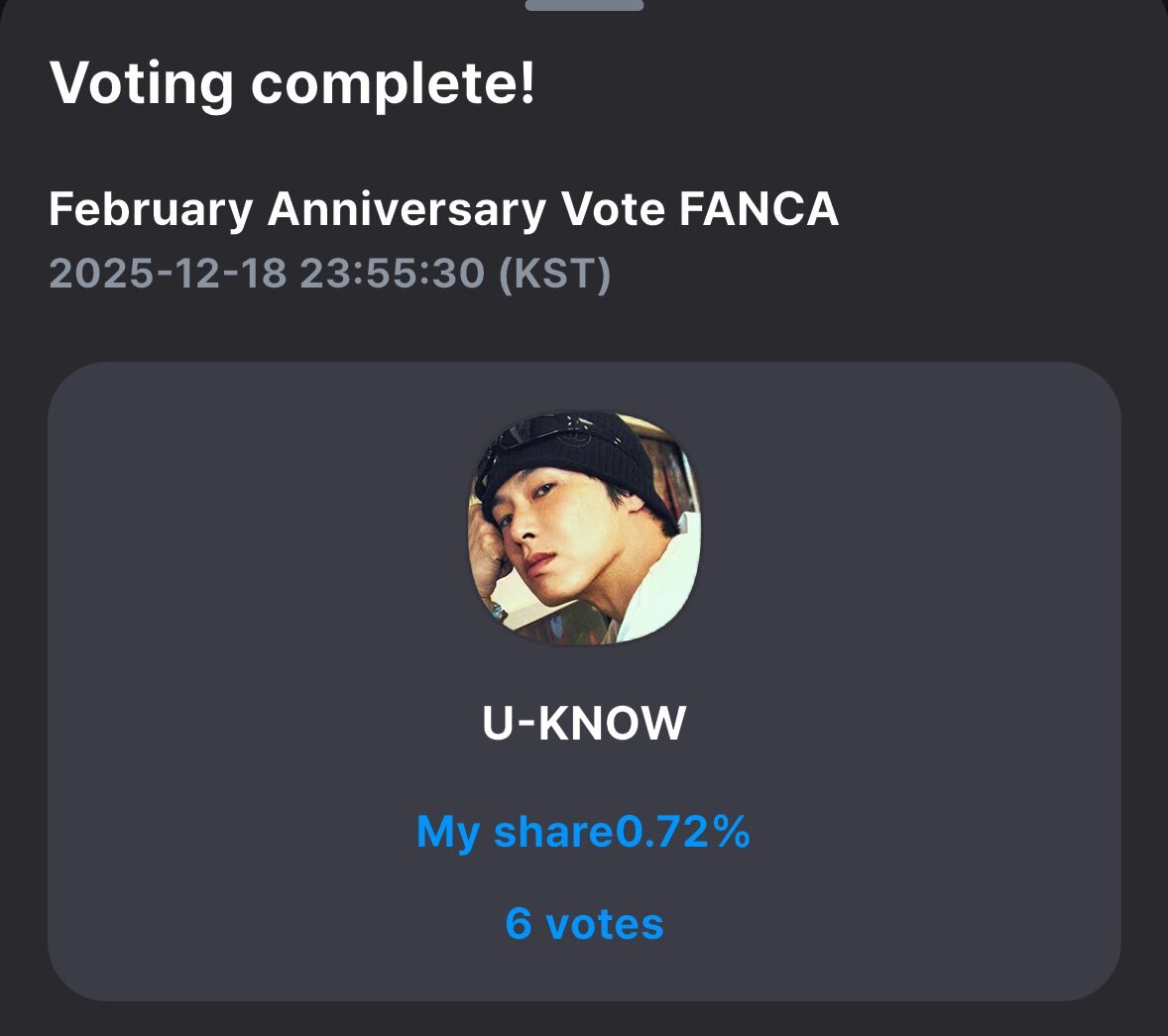Image resolution: width=1168 pixels, height=1036 pixels.
Task: Tap the sheet drag handle at top
Action: point(584,5)
